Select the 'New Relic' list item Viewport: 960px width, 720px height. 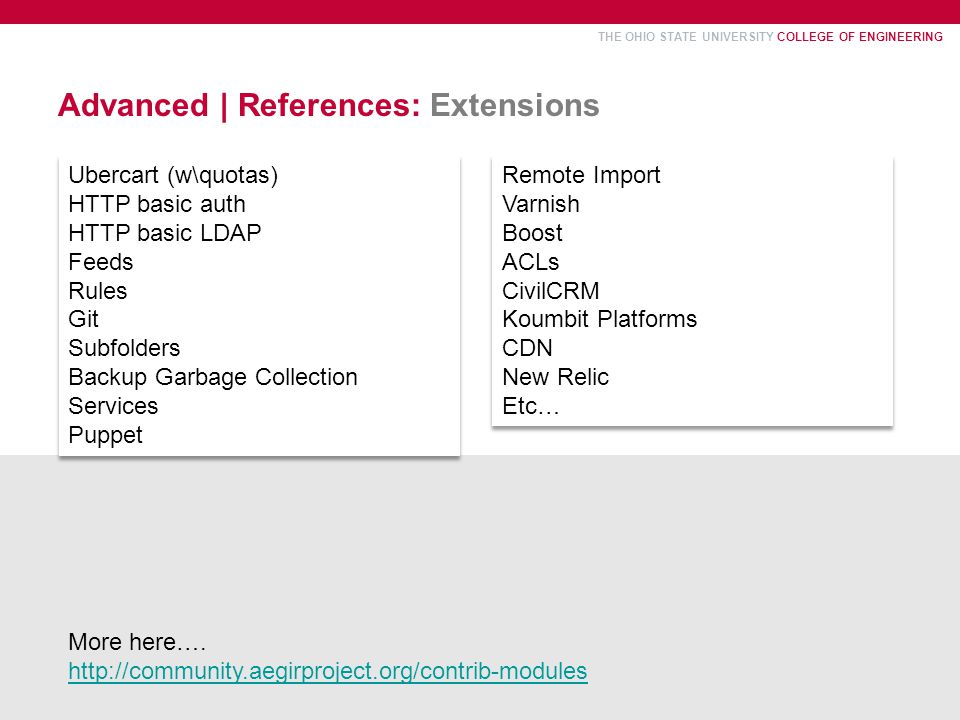(x=555, y=377)
